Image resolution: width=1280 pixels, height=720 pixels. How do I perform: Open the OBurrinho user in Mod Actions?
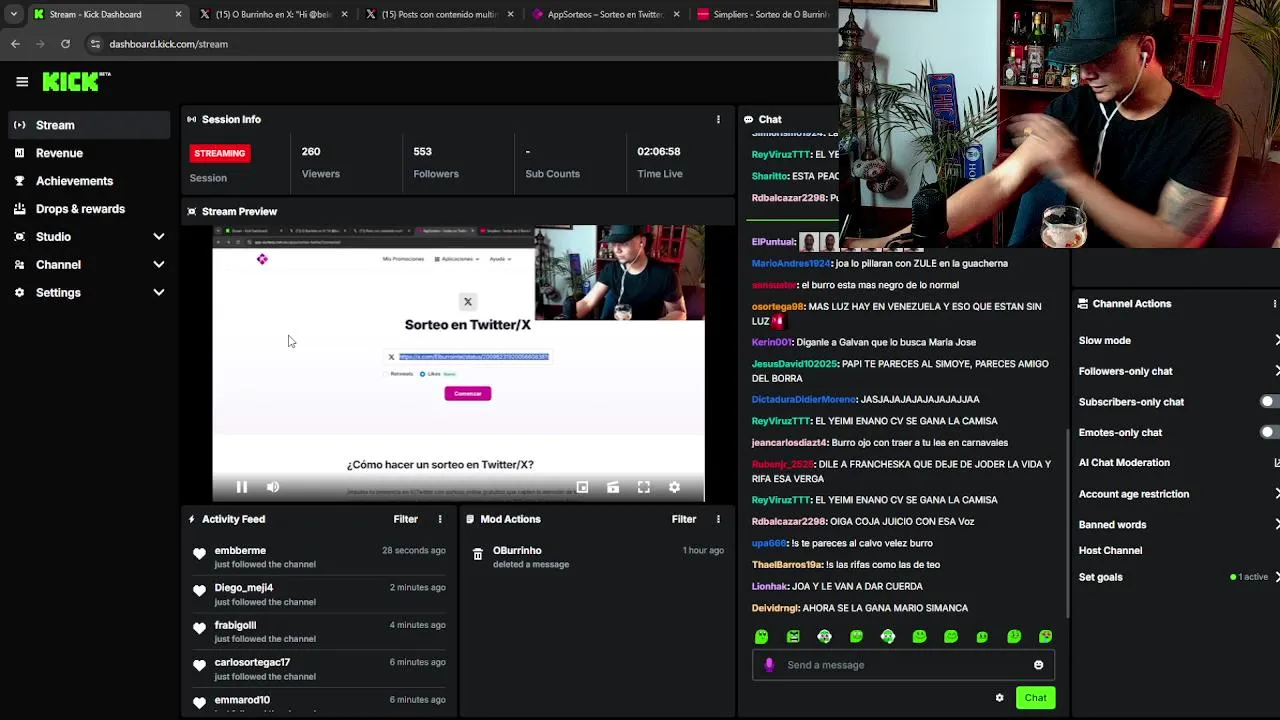pos(517,551)
